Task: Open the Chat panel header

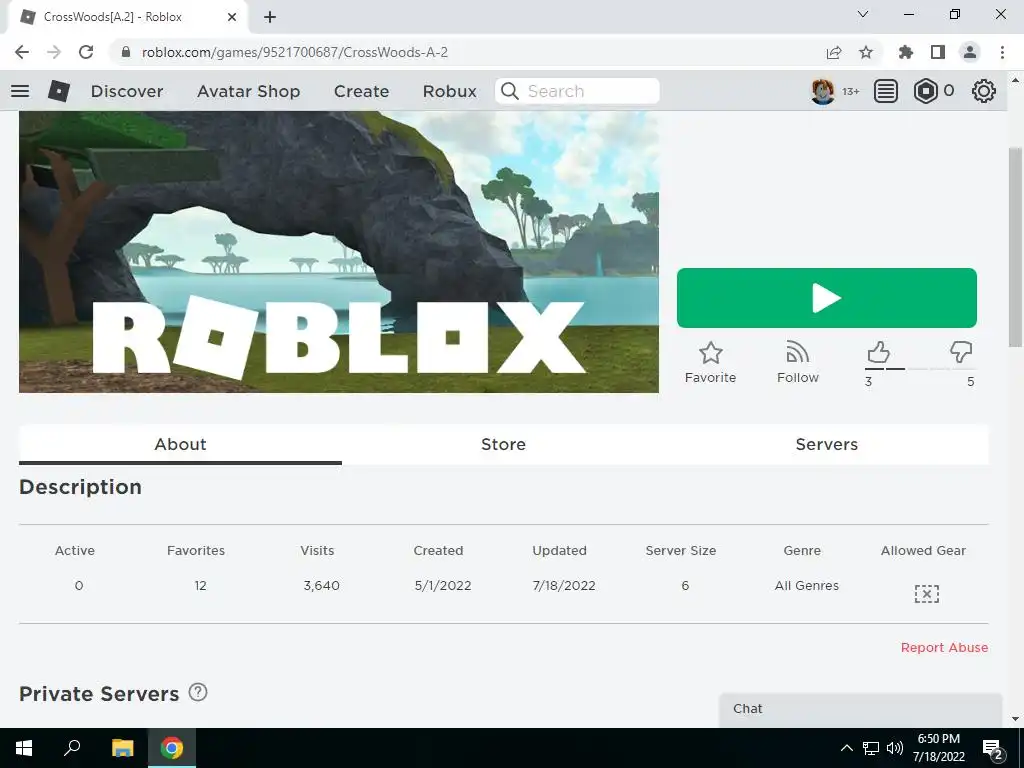Action: 861,709
